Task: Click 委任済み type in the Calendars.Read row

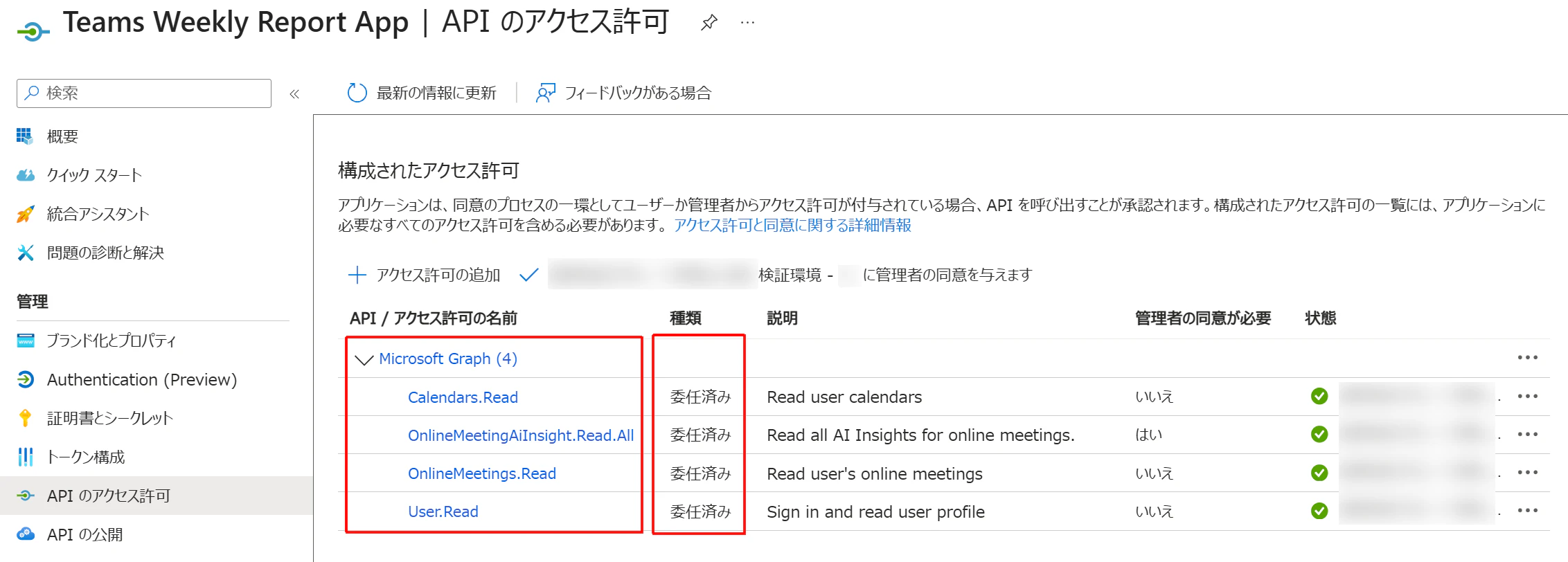Action: [x=700, y=397]
